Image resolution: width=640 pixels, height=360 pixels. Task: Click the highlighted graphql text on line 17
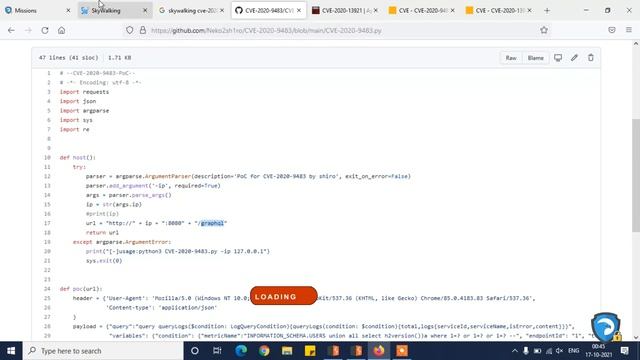(212, 223)
